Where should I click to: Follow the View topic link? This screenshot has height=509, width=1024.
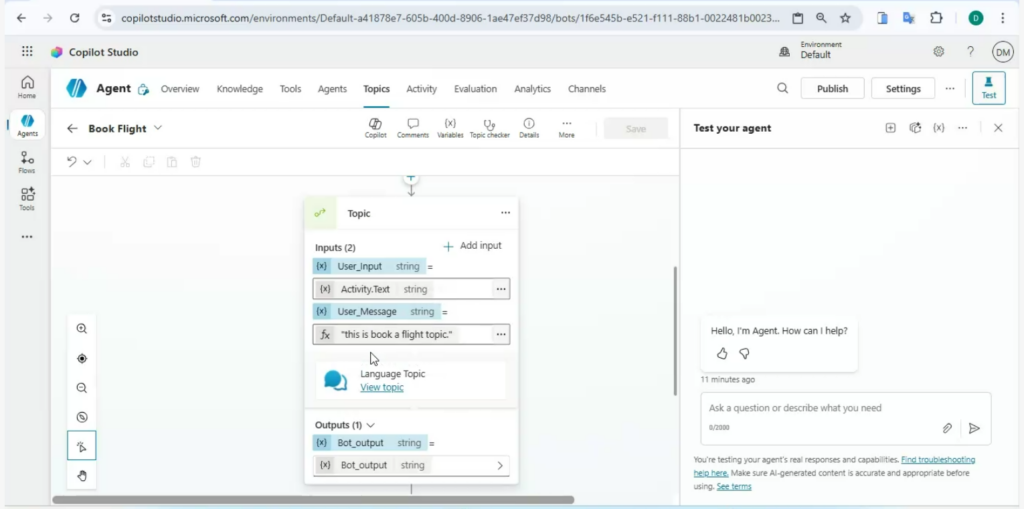pyautogui.click(x=382, y=387)
